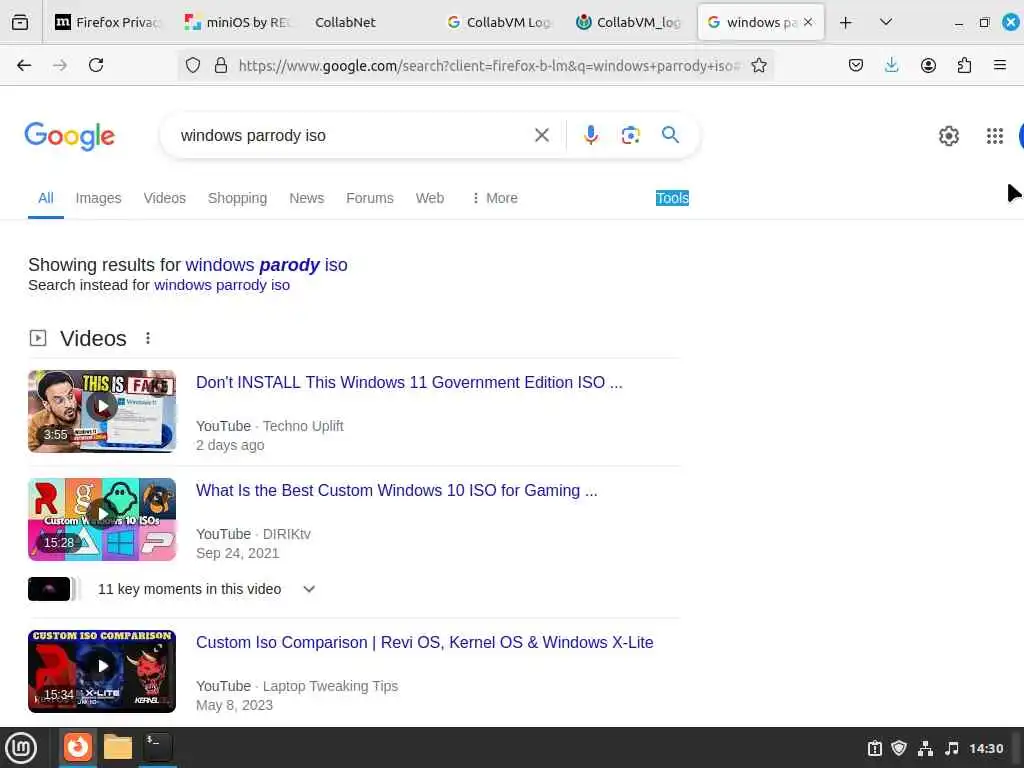Bookmark this page with star icon
This screenshot has height=768, width=1024.
[759, 65]
